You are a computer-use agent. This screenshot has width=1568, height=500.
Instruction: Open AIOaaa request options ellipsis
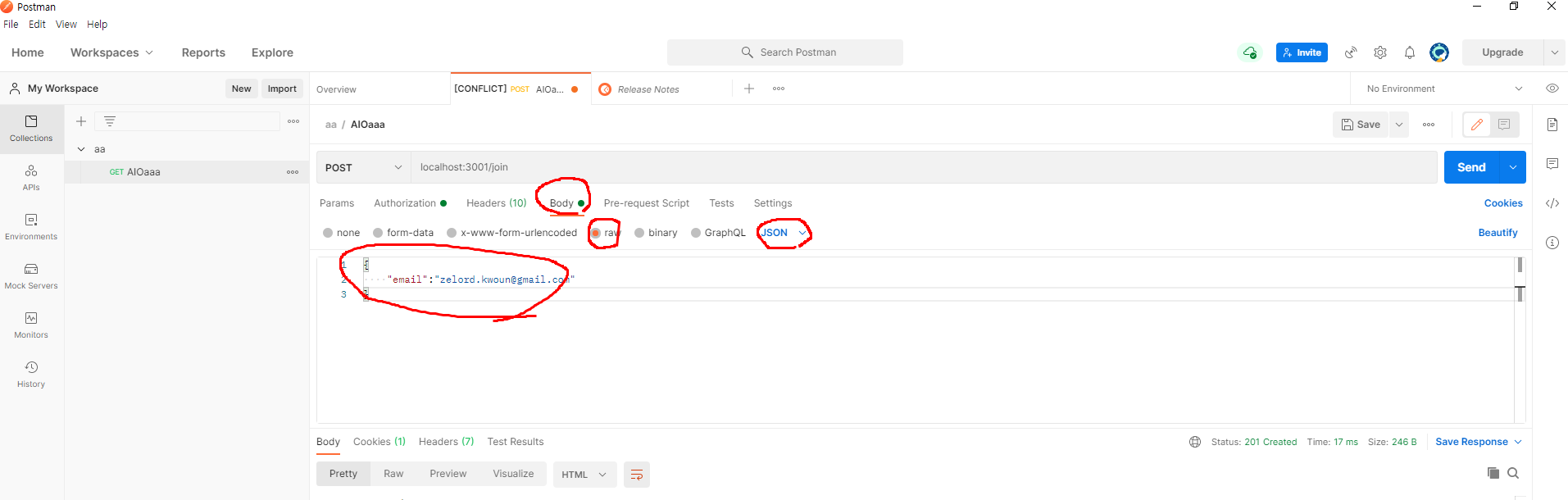(x=293, y=172)
